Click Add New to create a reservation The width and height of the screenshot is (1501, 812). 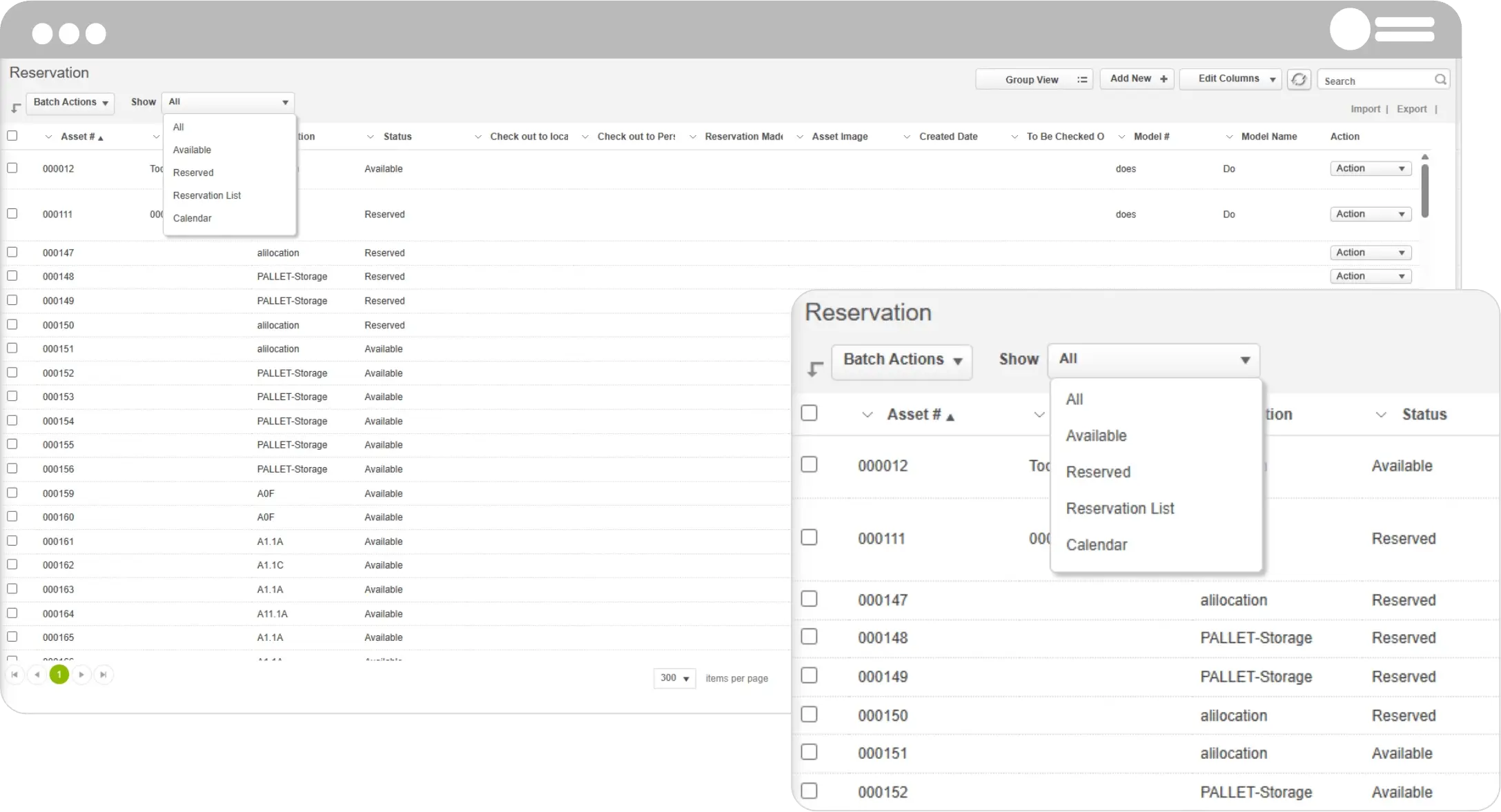pos(1137,79)
